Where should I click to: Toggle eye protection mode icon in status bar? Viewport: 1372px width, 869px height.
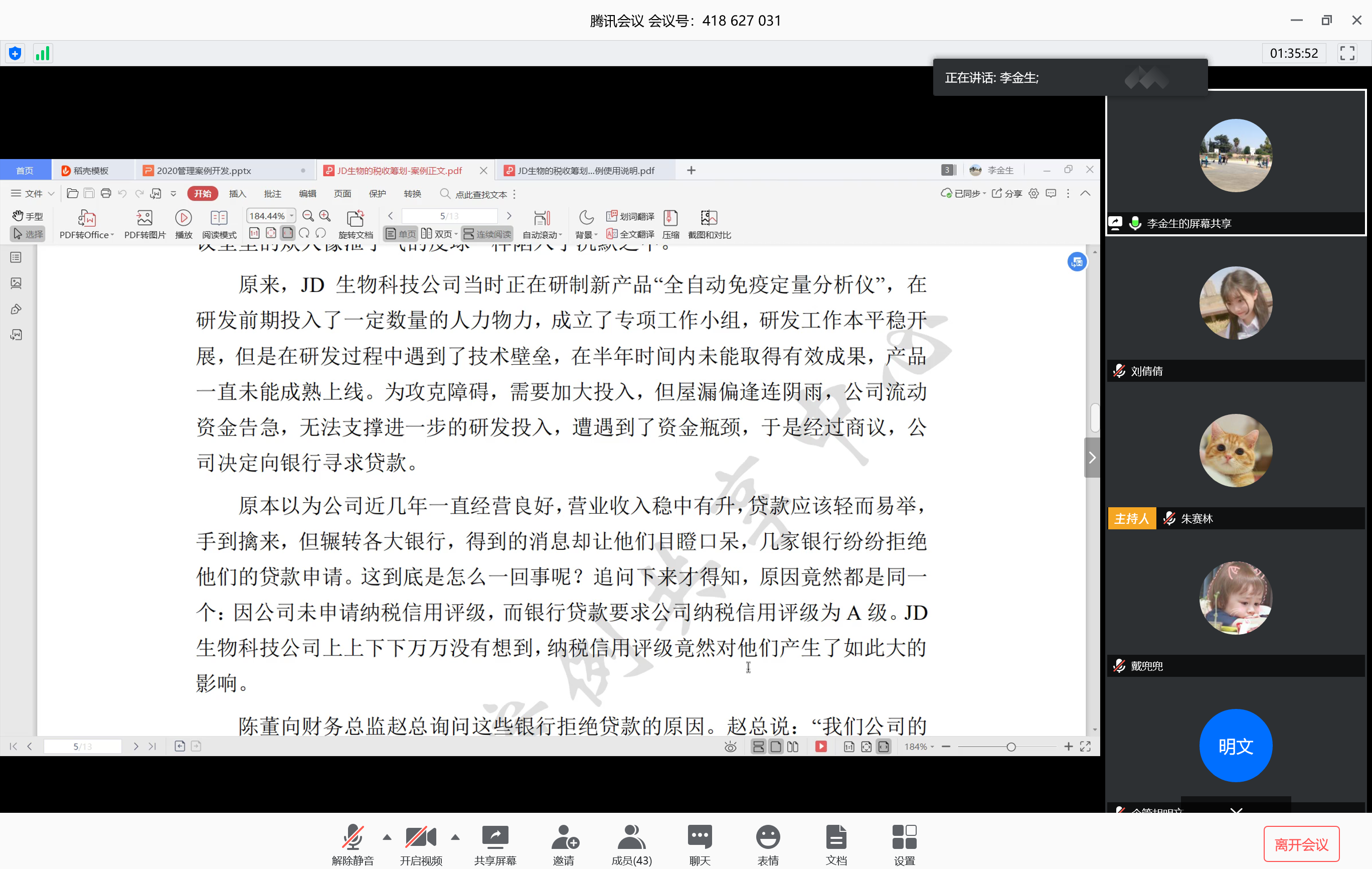pos(730,747)
